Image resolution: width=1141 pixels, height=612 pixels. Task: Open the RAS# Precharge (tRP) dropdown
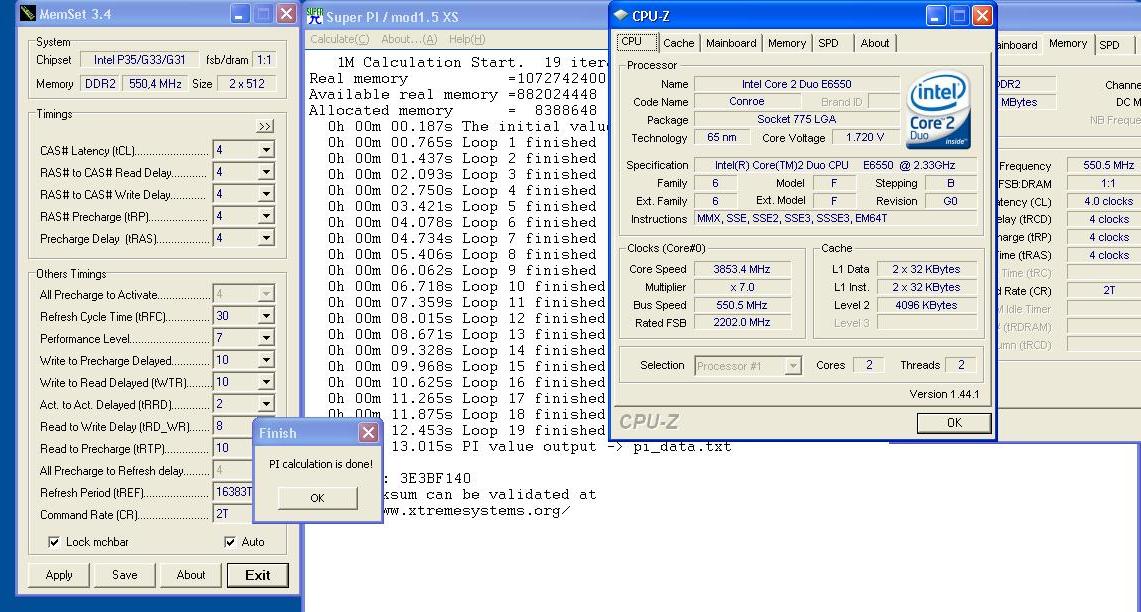pyautogui.click(x=266, y=216)
